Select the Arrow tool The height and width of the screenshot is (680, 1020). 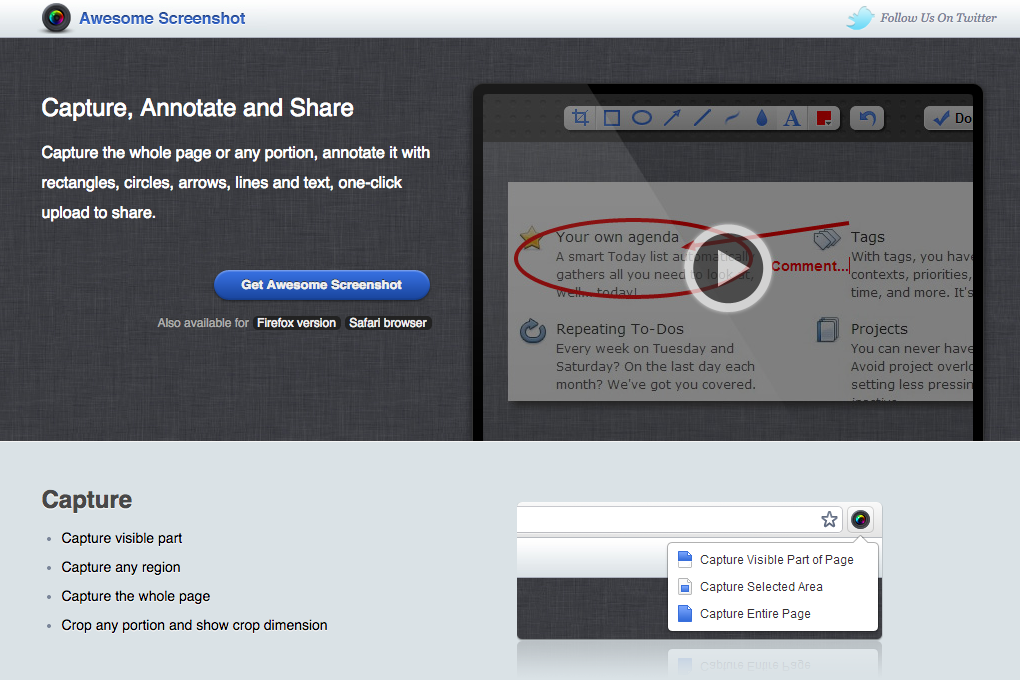pos(672,118)
